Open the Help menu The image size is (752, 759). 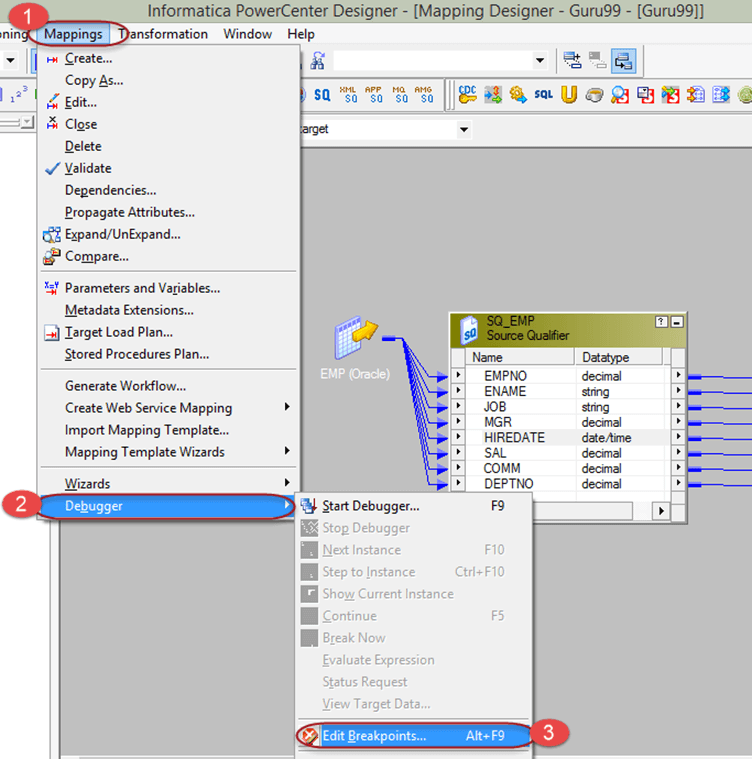pos(301,34)
